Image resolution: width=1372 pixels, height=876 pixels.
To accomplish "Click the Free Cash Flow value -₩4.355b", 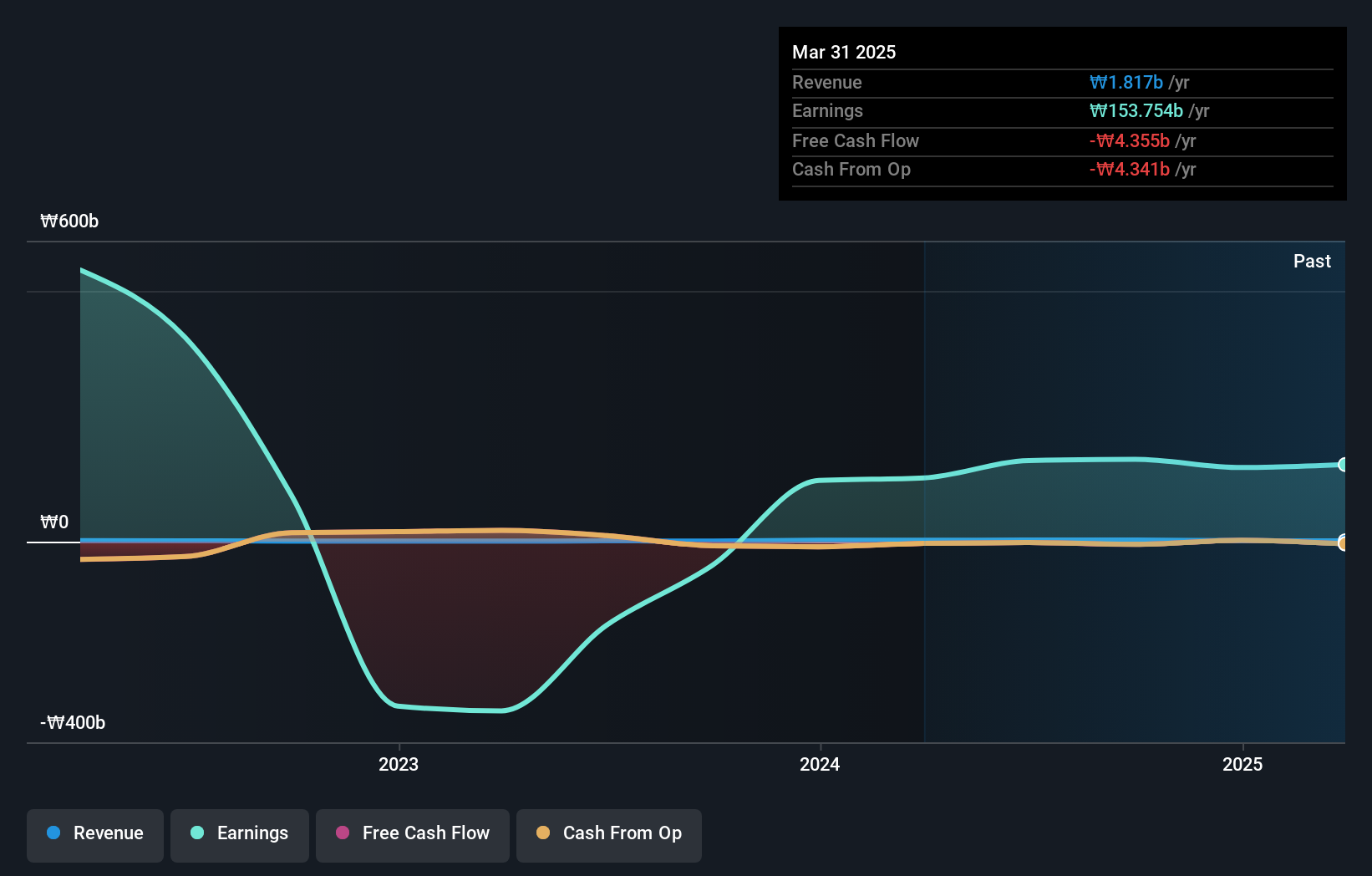I will (x=1130, y=140).
